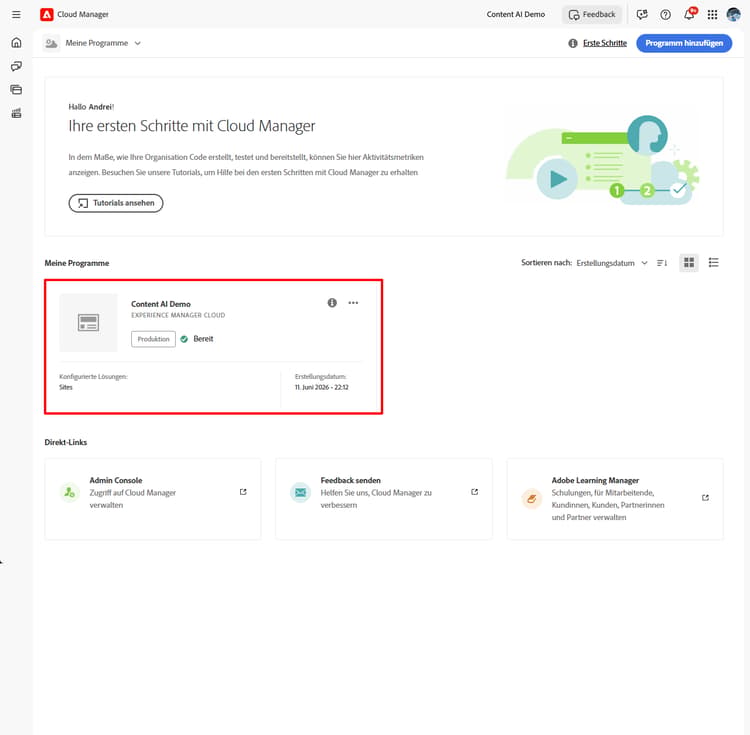The height and width of the screenshot is (735, 750).
Task: Expand the Meine Programme dropdown
Action: tap(103, 43)
